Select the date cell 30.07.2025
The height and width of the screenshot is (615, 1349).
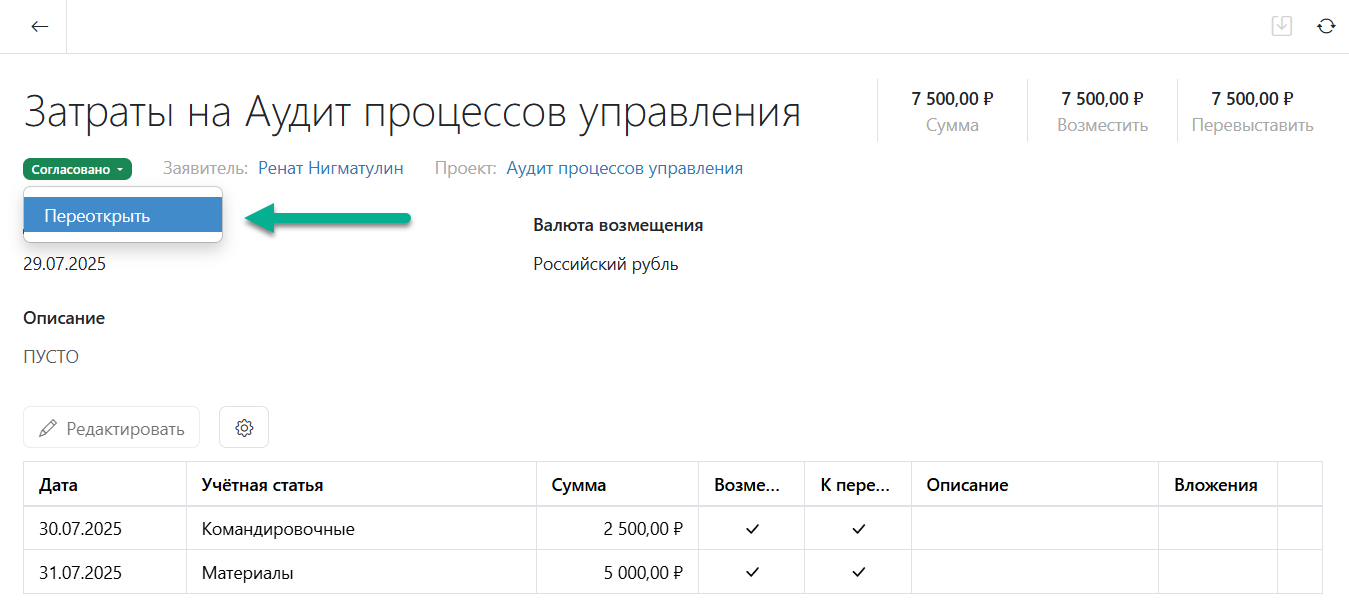105,528
